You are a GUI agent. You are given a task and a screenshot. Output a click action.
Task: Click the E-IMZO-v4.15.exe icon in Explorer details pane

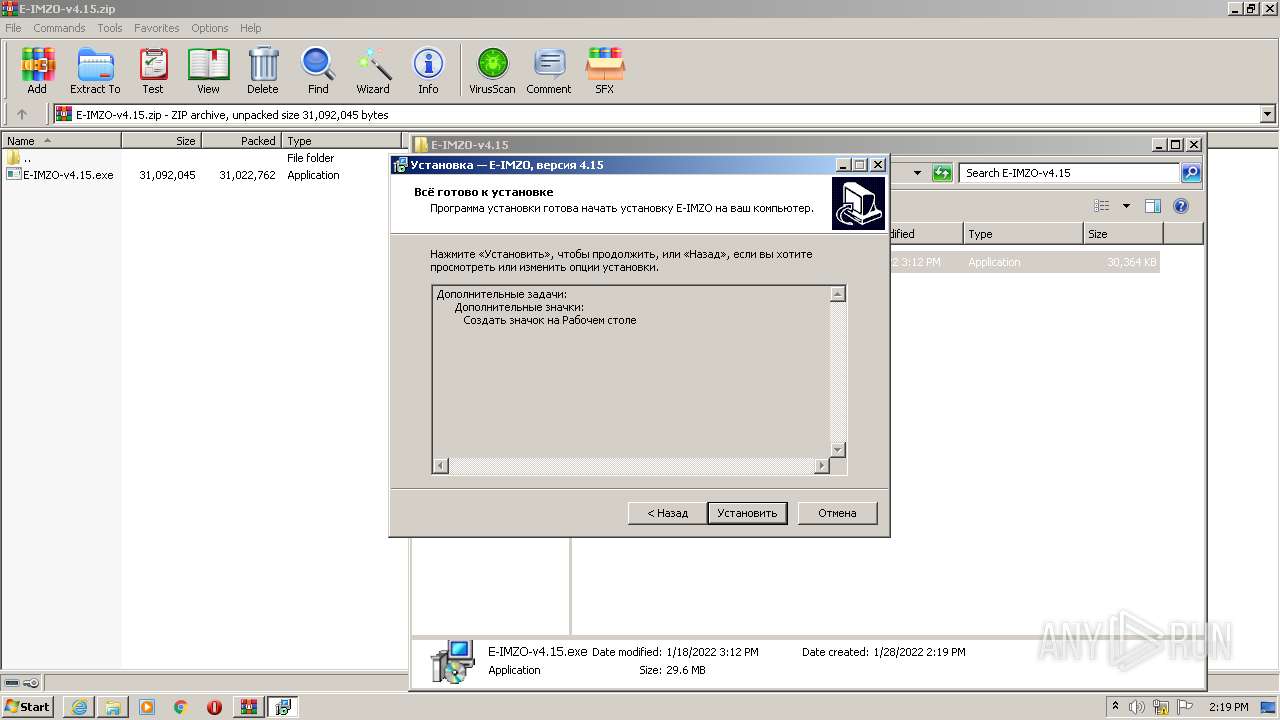click(x=452, y=662)
